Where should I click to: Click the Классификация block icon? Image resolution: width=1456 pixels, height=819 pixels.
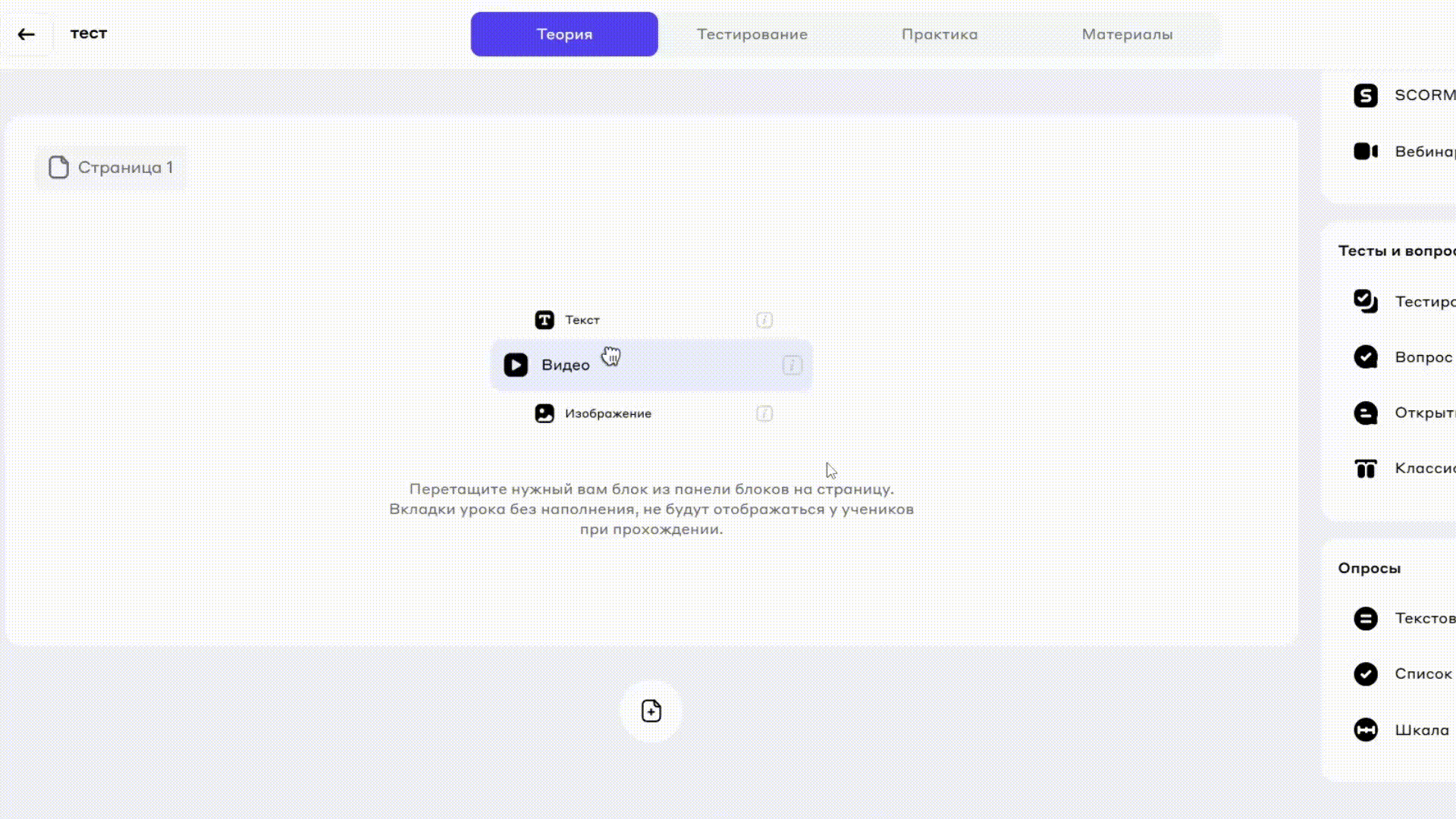[x=1365, y=469]
